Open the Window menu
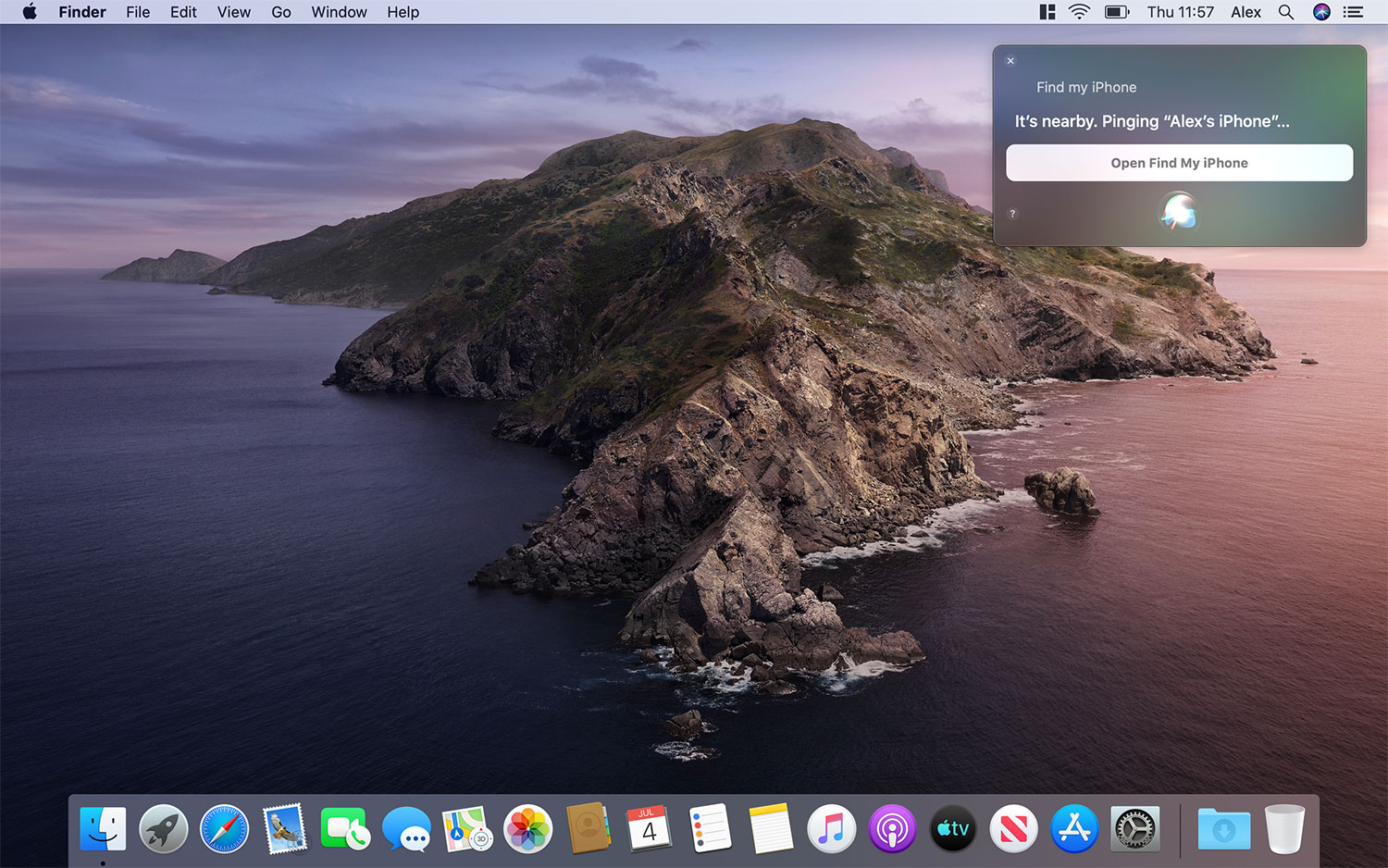This screenshot has width=1388, height=868. [339, 12]
